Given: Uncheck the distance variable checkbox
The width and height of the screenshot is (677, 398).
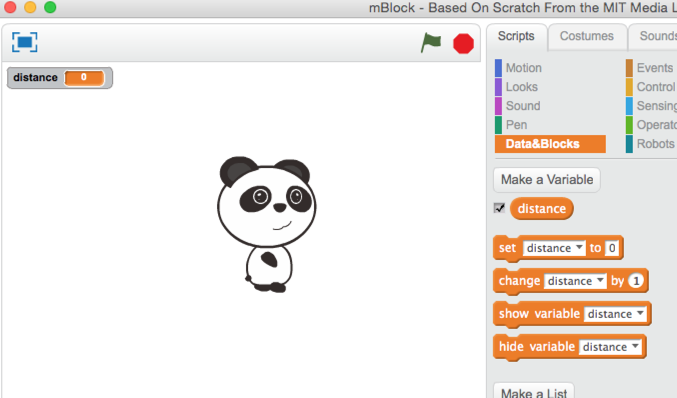Looking at the screenshot, I should pos(500,208).
